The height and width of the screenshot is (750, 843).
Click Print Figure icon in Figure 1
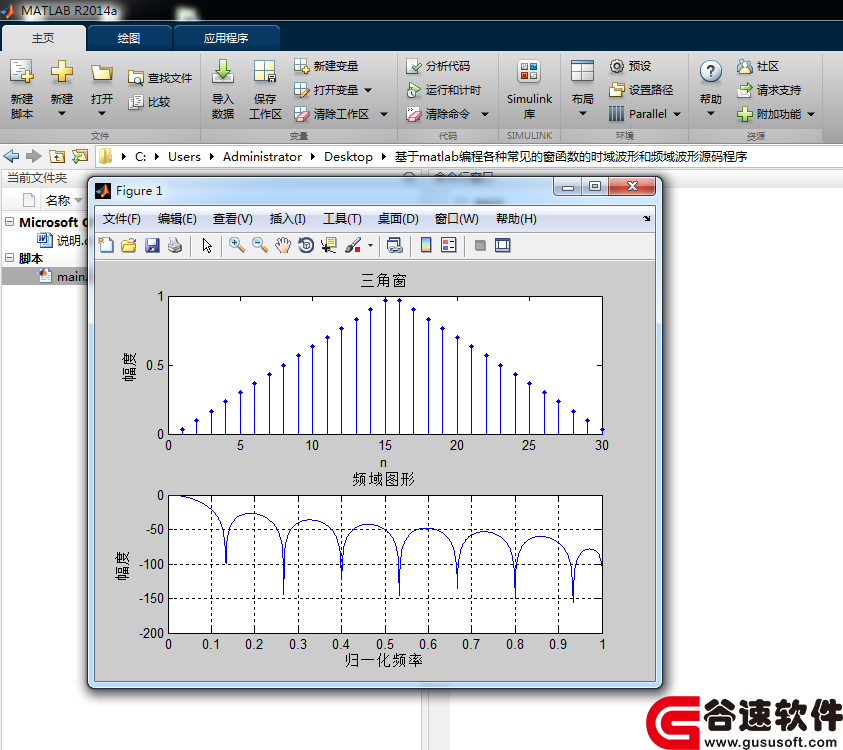point(175,246)
